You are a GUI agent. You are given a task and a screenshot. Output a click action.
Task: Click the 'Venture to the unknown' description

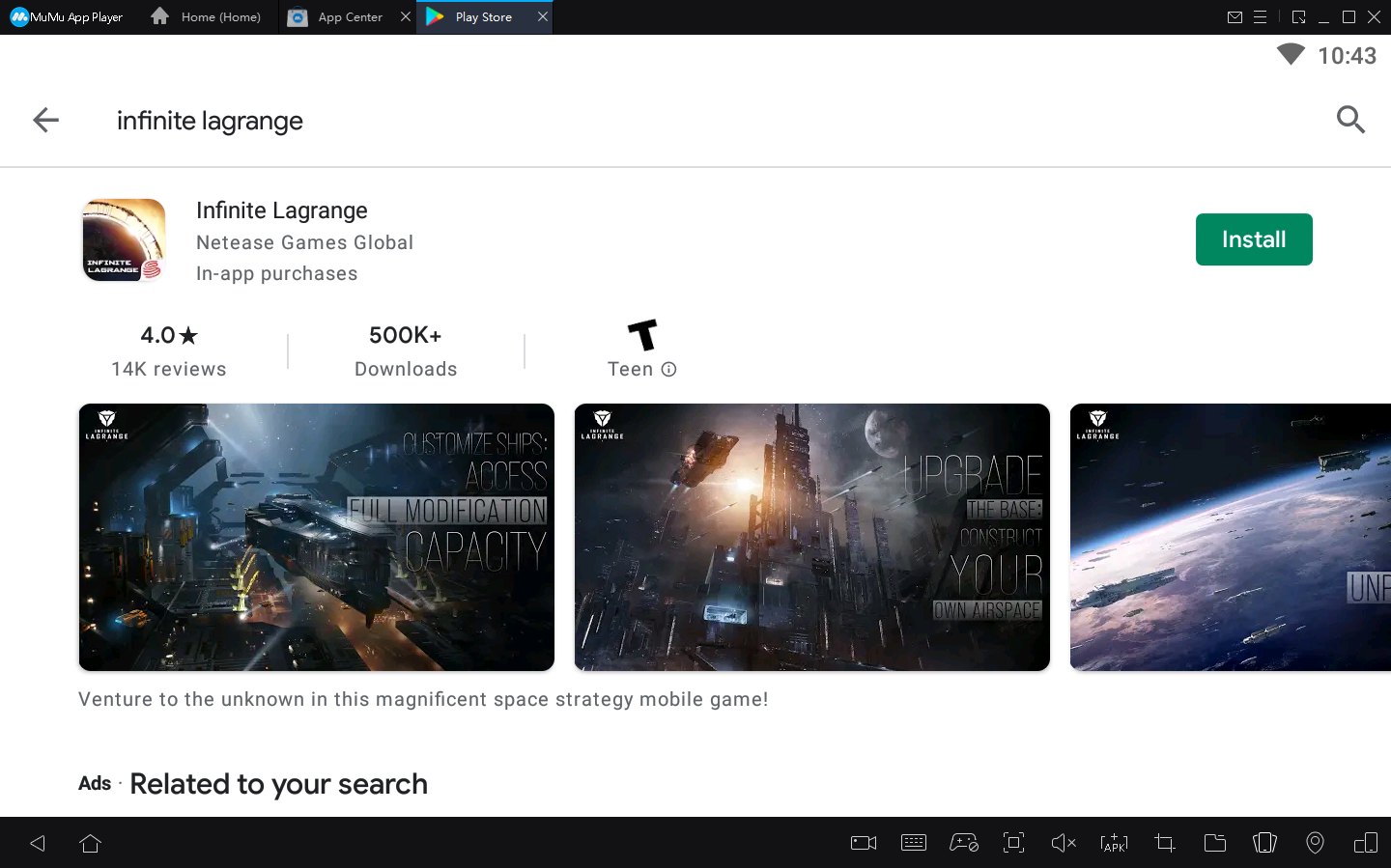tap(423, 699)
